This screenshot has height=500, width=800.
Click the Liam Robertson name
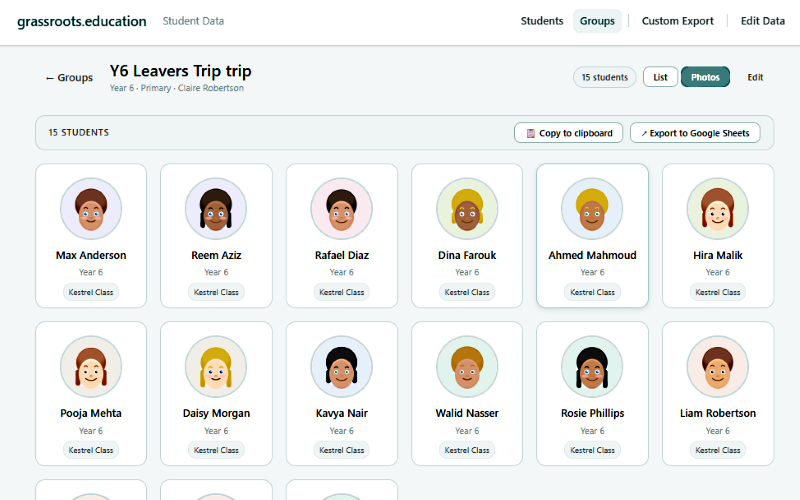(718, 413)
